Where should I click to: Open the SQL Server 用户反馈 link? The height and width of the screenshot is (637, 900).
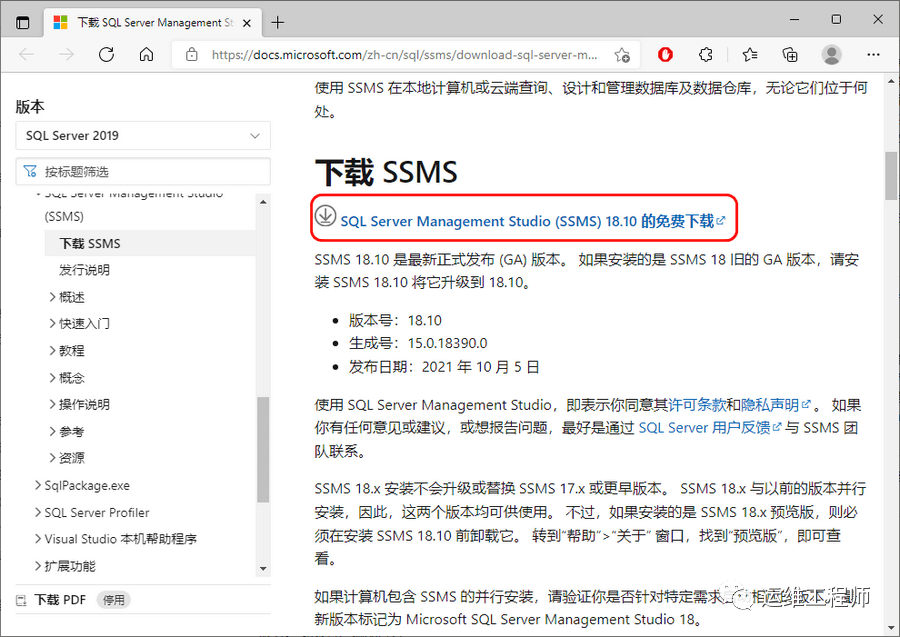(710, 428)
